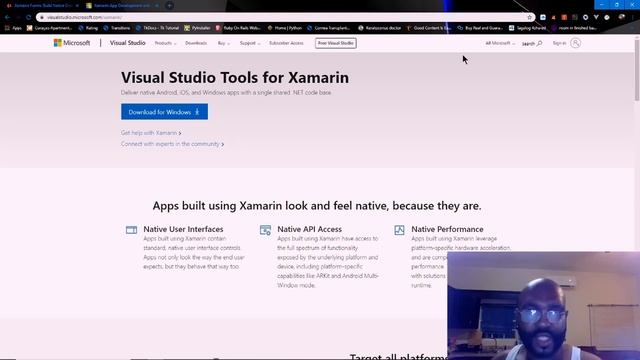The height and width of the screenshot is (360, 640).
Task: Switch to the second browser tab
Action: point(122,6)
